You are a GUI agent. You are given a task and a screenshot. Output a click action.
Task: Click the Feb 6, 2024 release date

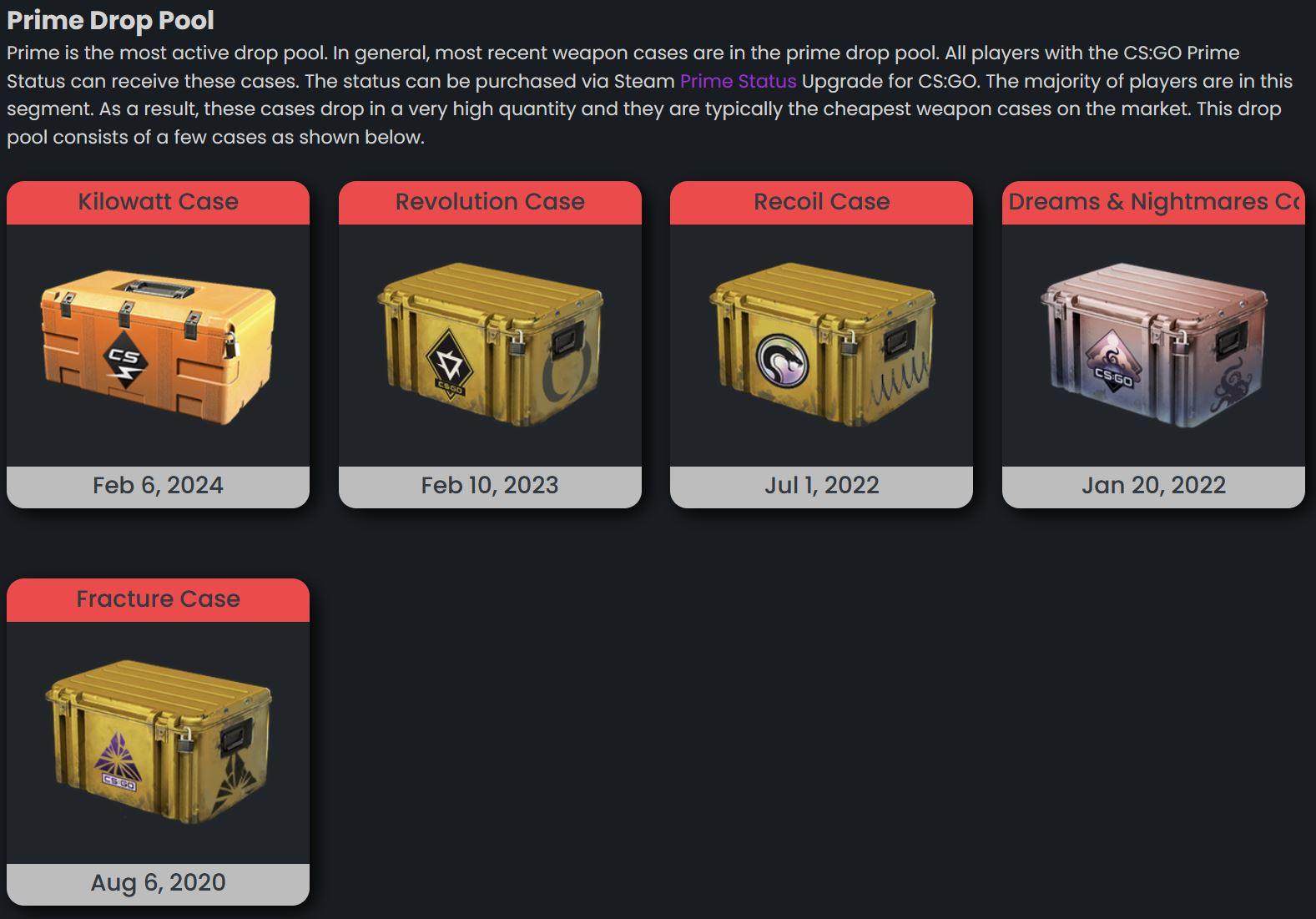click(158, 486)
